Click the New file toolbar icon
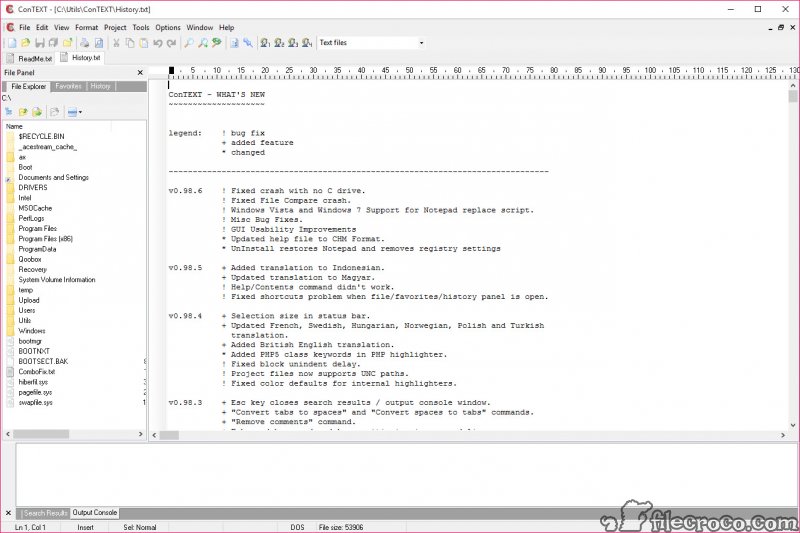Image resolution: width=800 pixels, height=533 pixels. (x=12, y=43)
